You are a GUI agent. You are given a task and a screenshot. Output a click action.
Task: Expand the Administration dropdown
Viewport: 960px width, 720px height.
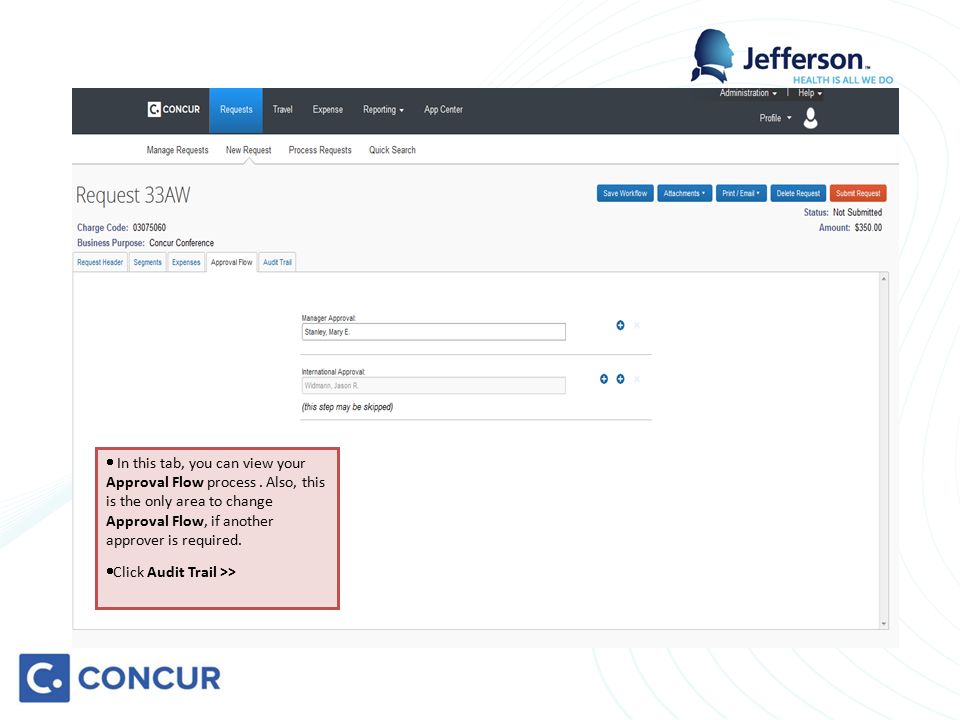[x=748, y=93]
